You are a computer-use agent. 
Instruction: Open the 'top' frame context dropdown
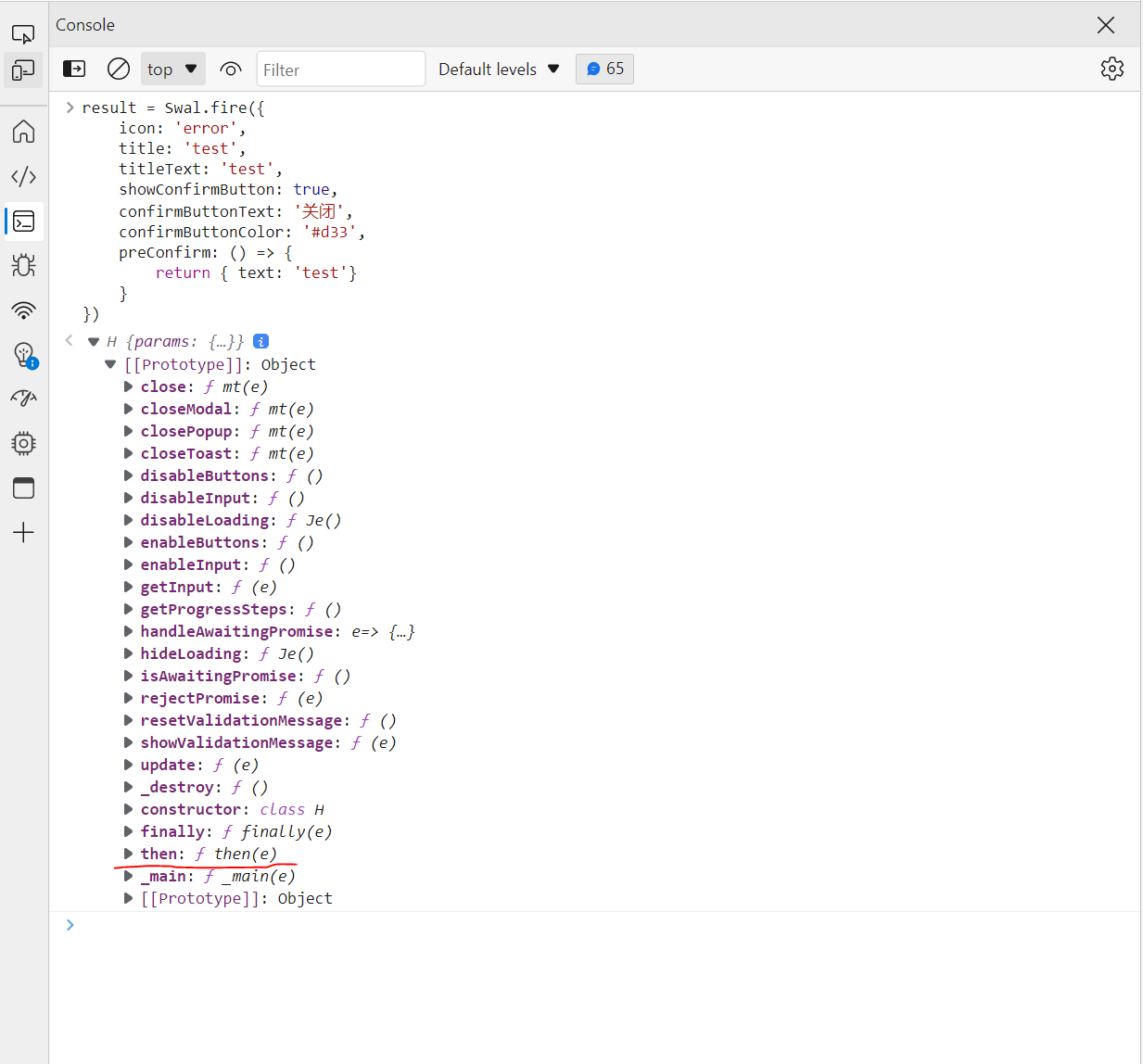pyautogui.click(x=172, y=69)
